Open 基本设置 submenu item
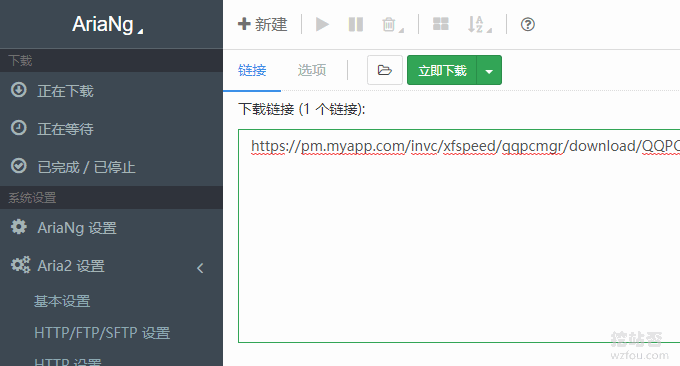The width and height of the screenshot is (680, 366). (62, 301)
